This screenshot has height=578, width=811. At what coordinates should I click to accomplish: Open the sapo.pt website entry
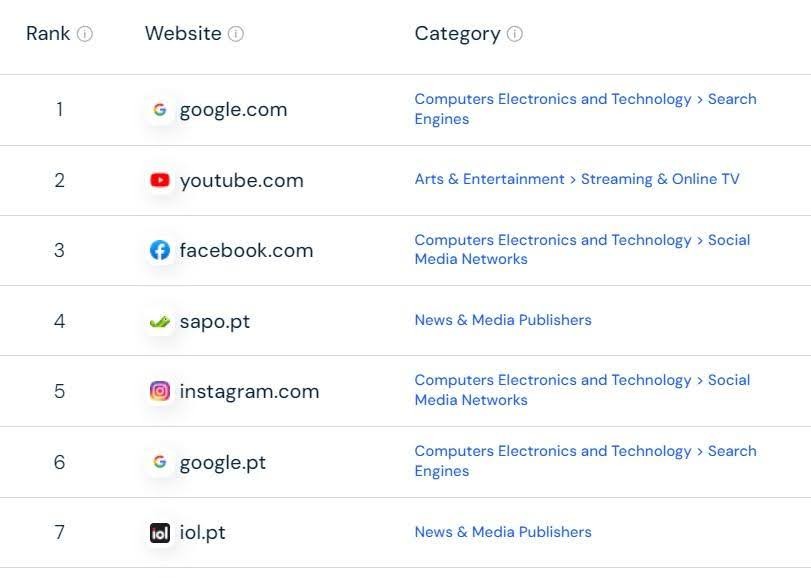[x=215, y=322]
